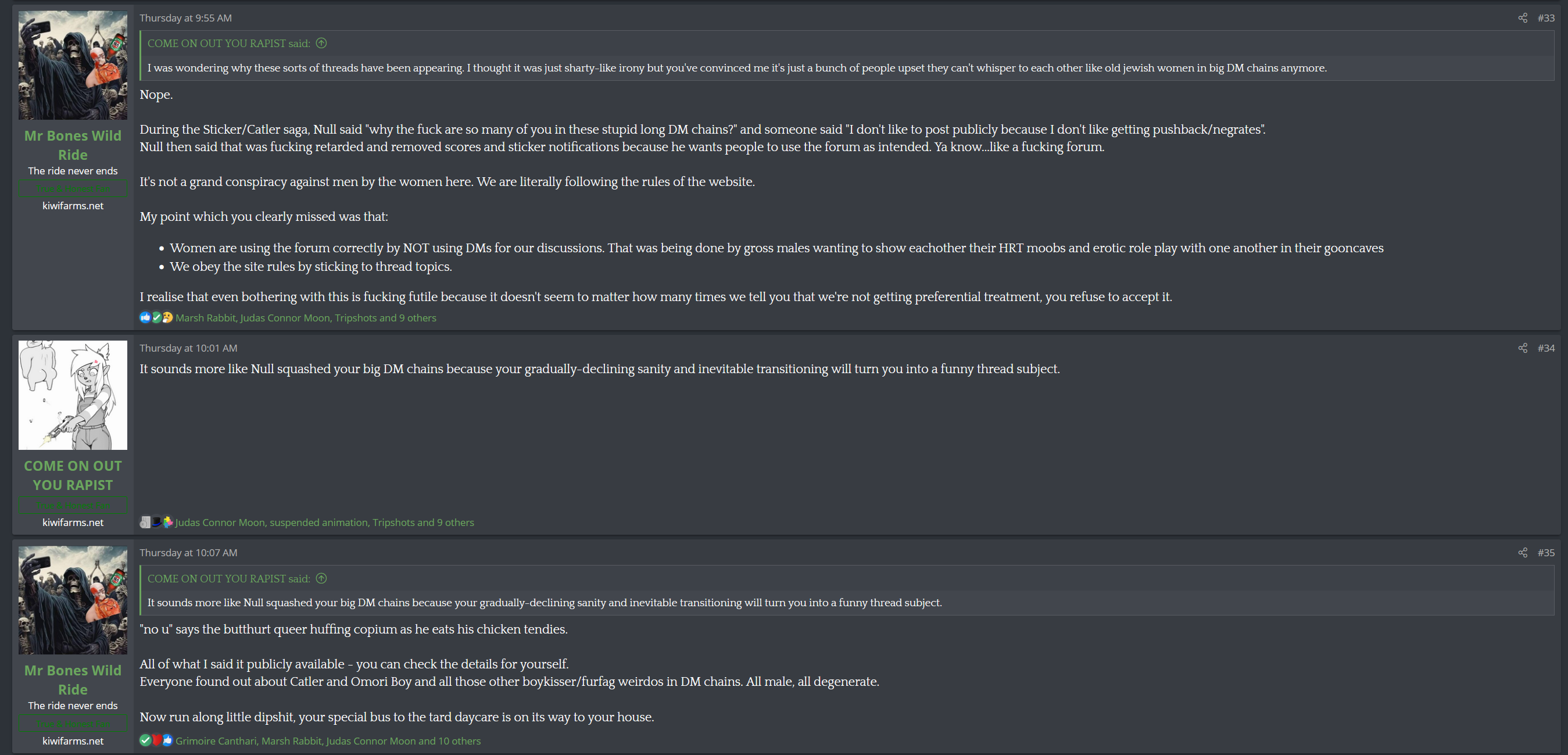The width and height of the screenshot is (1568, 755).
Task: View who reacted: Marsh Rabbit and 9 others
Action: point(306,317)
